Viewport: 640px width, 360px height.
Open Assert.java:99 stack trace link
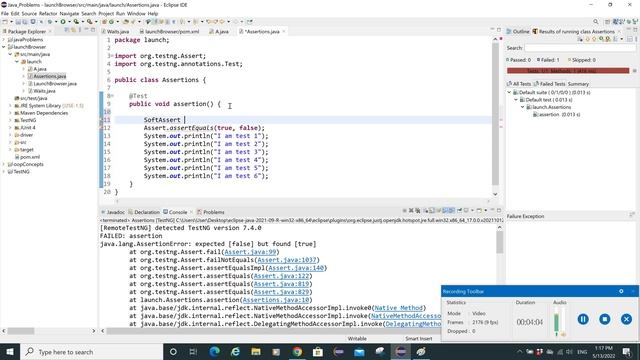[x=250, y=252]
